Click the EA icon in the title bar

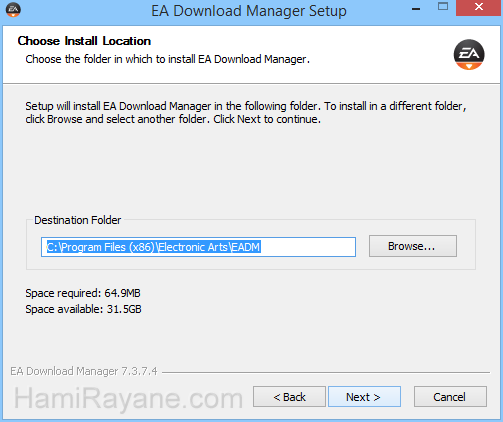[13, 10]
